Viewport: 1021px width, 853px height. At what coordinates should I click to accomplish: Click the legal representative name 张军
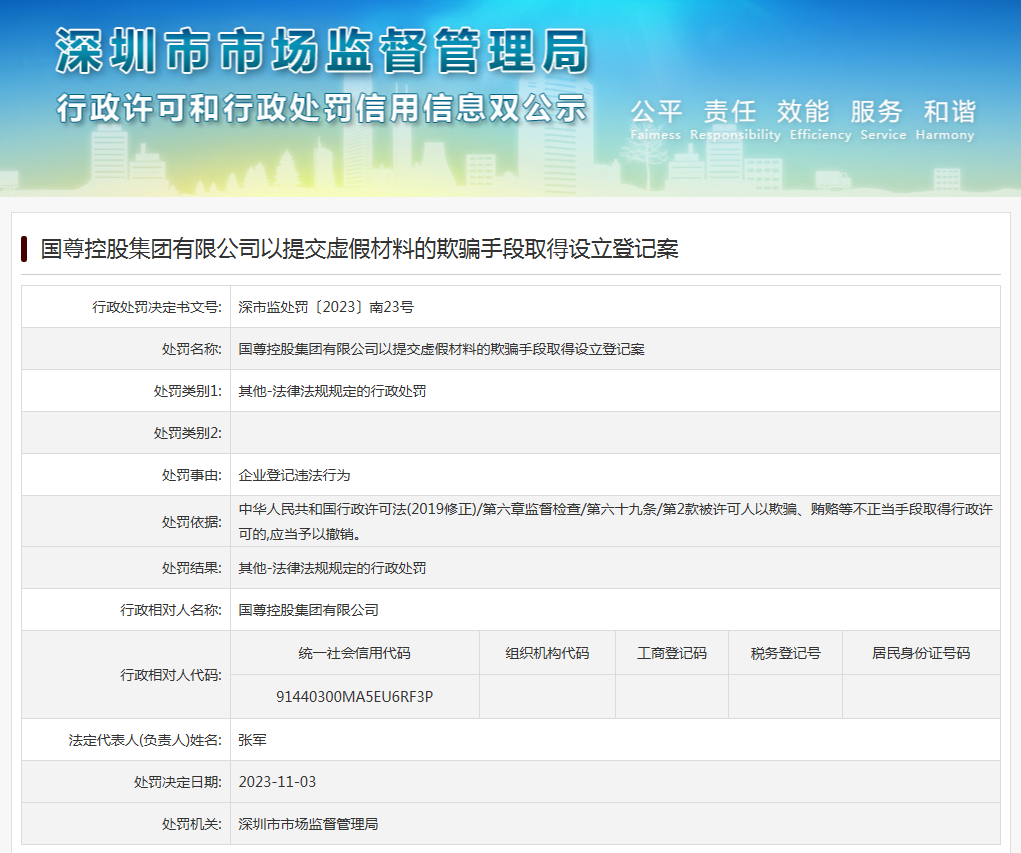tap(252, 740)
